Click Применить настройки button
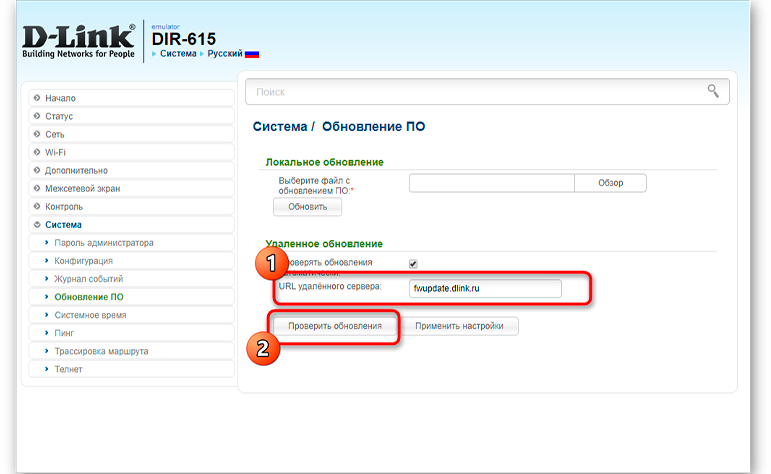The width and height of the screenshot is (771, 474). click(x=459, y=326)
